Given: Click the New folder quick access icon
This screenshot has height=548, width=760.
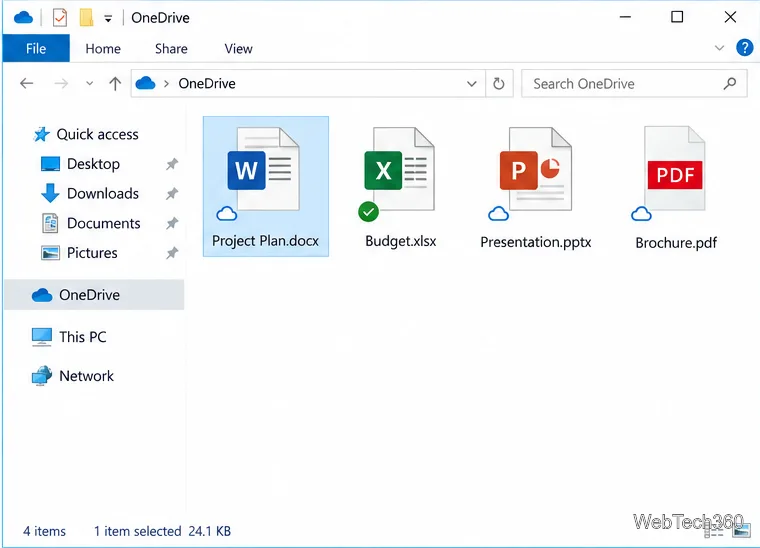Looking at the screenshot, I should [86, 17].
